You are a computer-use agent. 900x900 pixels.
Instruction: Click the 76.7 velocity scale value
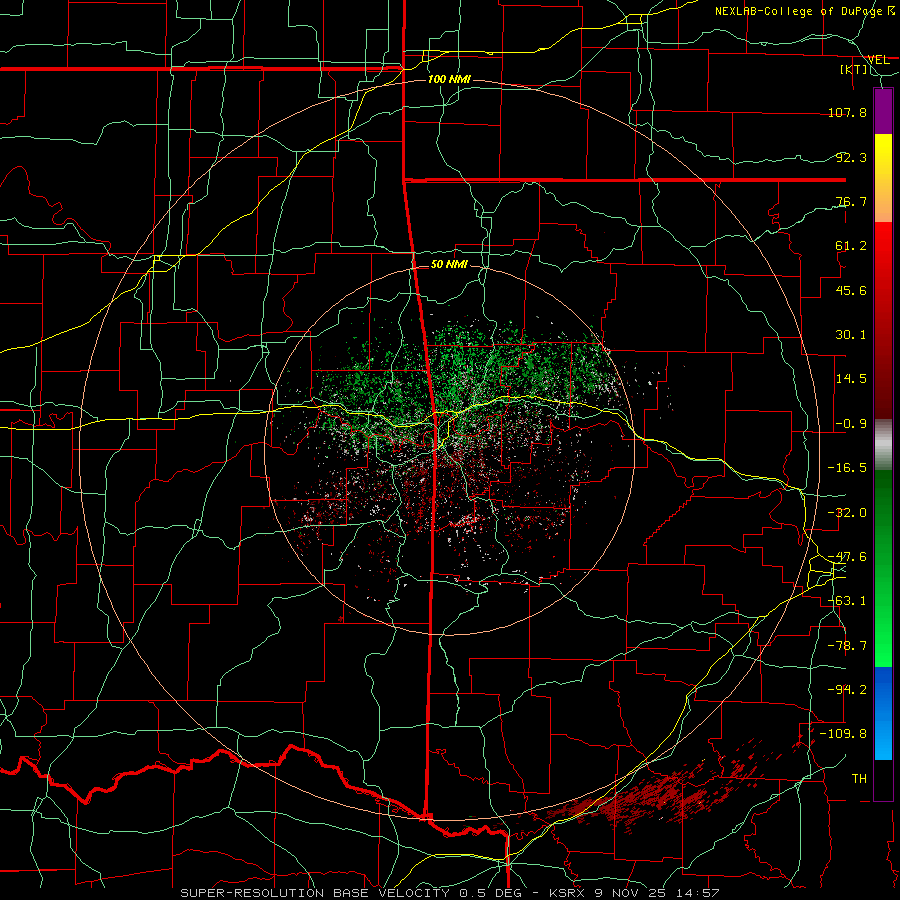851,201
